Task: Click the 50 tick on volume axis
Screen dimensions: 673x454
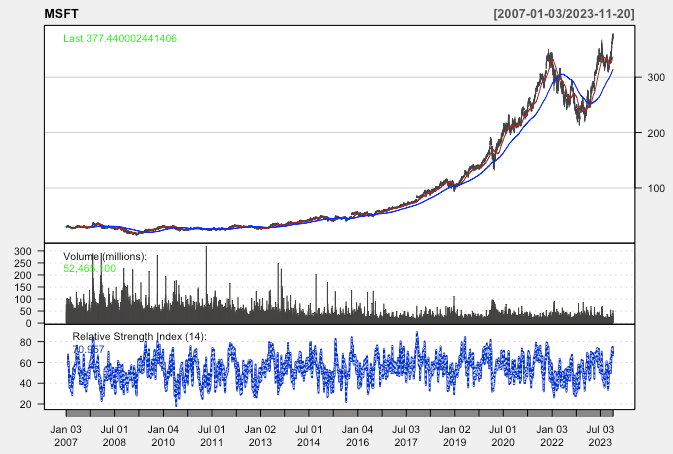Action: pyautogui.click(x=26, y=311)
